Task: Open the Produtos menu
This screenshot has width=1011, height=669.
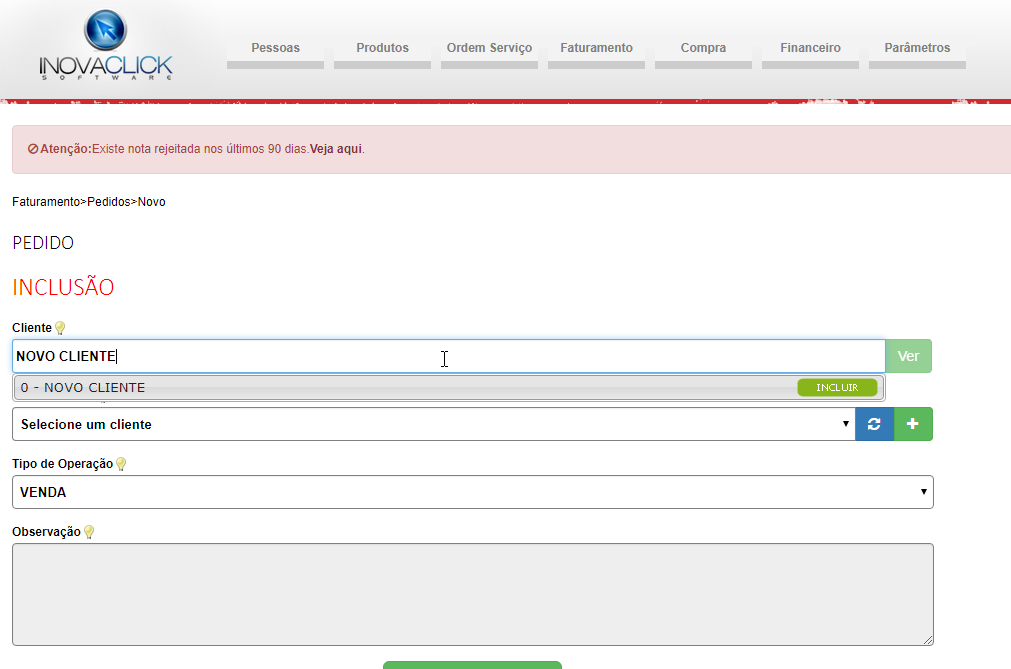Action: pyautogui.click(x=382, y=48)
